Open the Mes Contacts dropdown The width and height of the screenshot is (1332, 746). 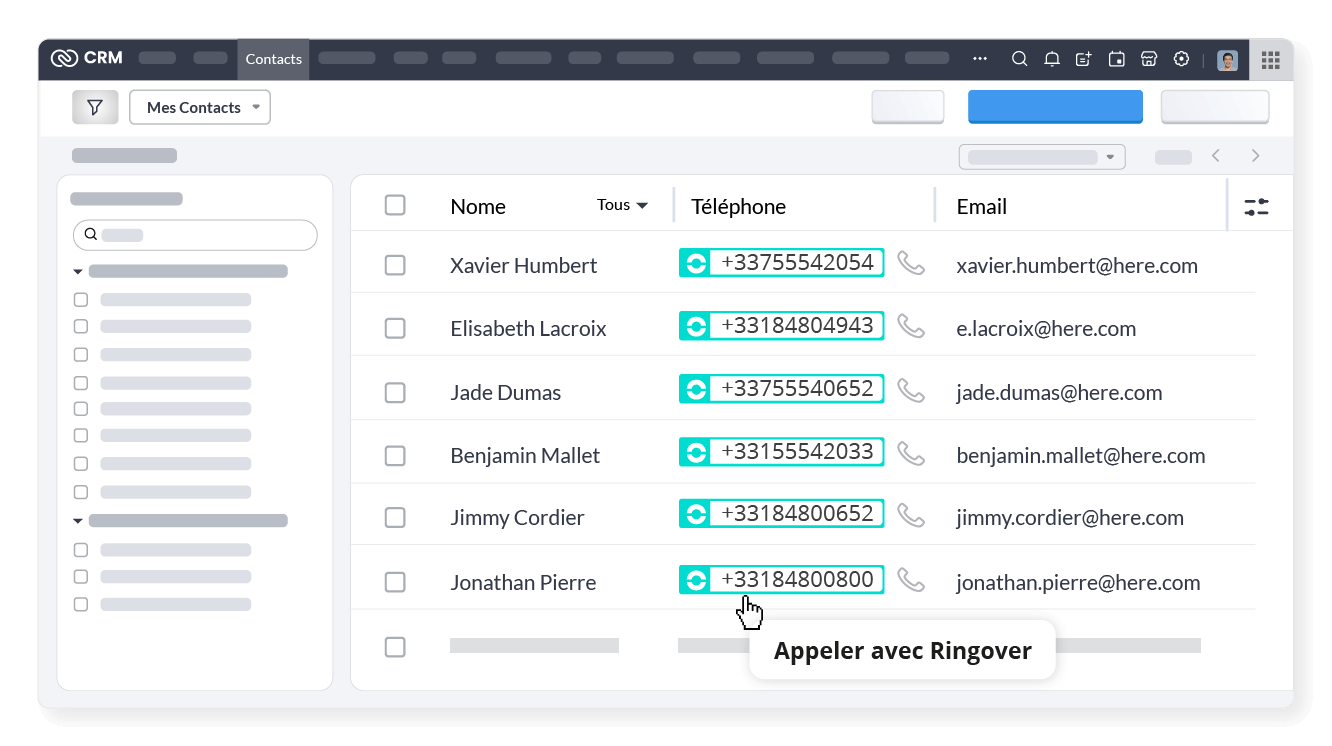(199, 107)
